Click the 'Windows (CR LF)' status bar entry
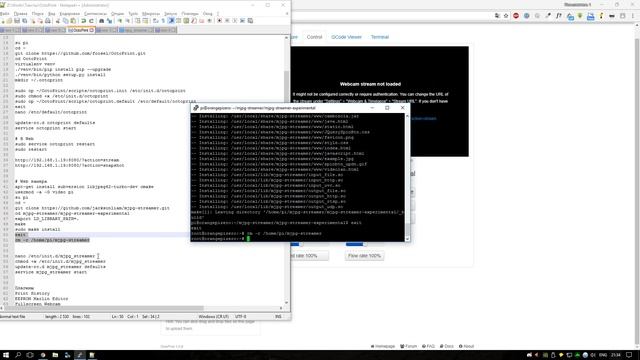This screenshot has width=640, height=360. [213, 317]
